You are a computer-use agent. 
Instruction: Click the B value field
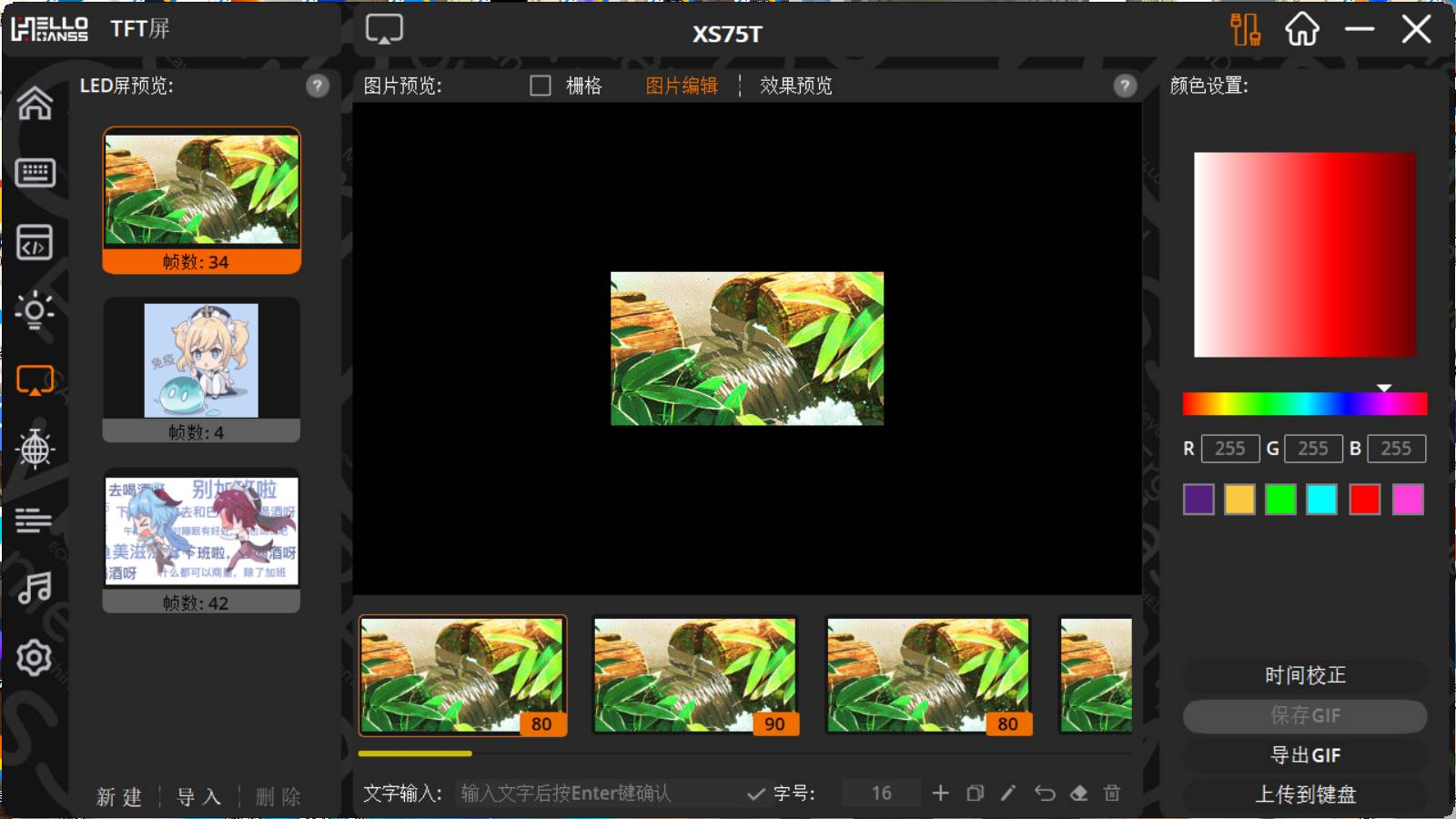point(1396,449)
